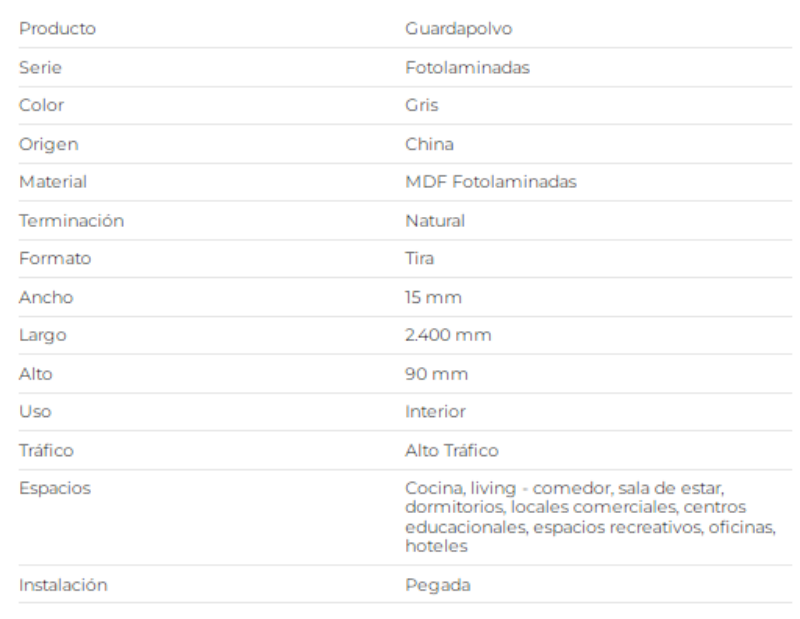This screenshot has width=800, height=619.
Task: Click the Gris color value
Action: (421, 105)
